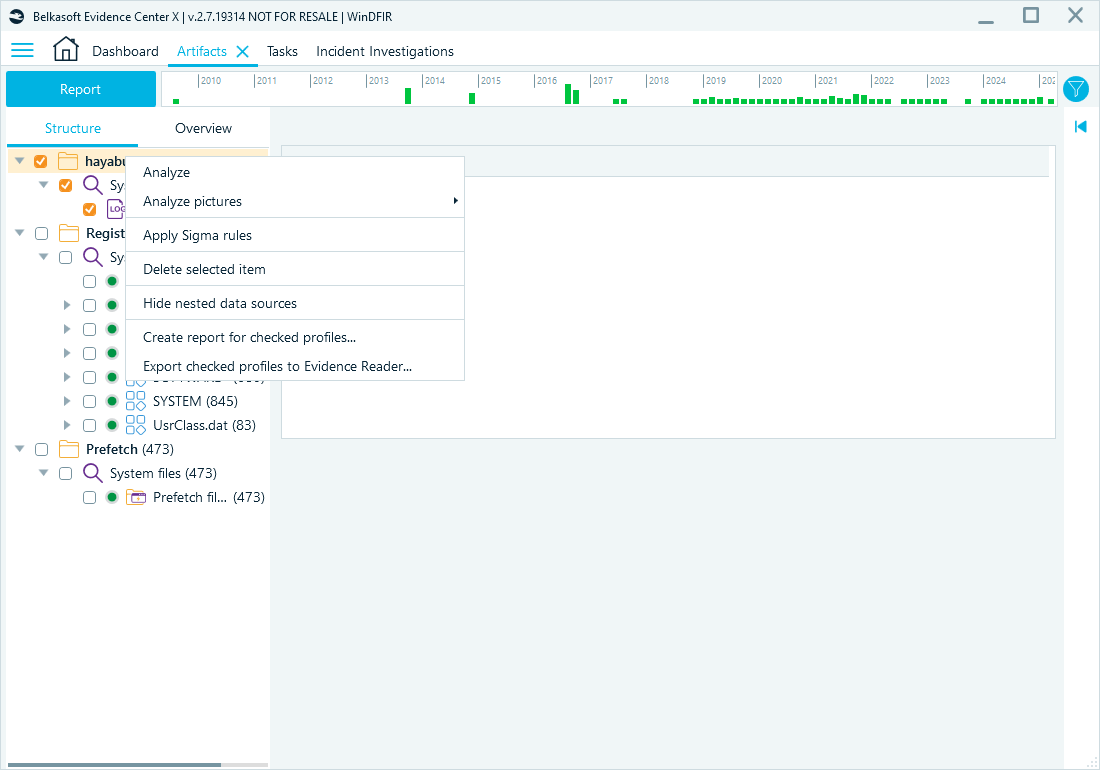Collapse the Prefetch (473) node
Viewport: 1100px width, 770px height.
point(20,449)
